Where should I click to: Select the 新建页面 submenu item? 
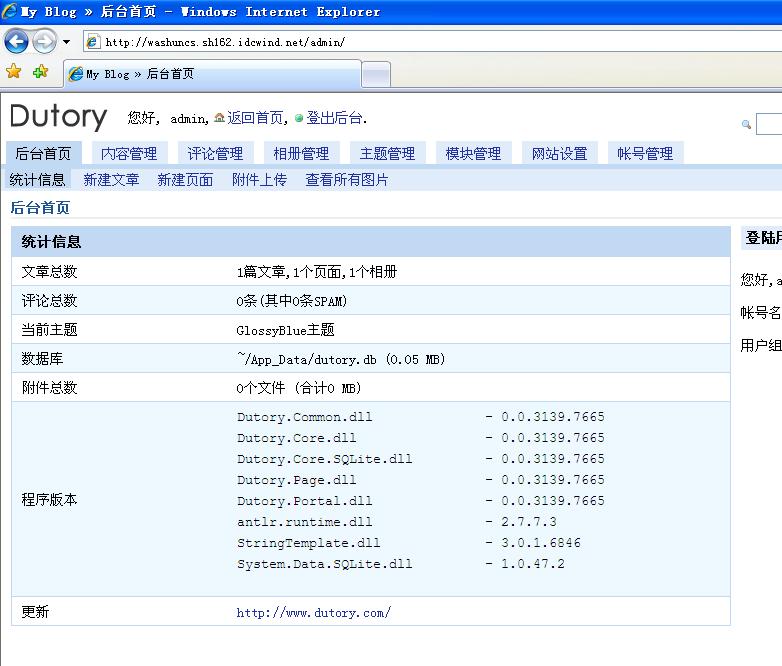[x=185, y=180]
